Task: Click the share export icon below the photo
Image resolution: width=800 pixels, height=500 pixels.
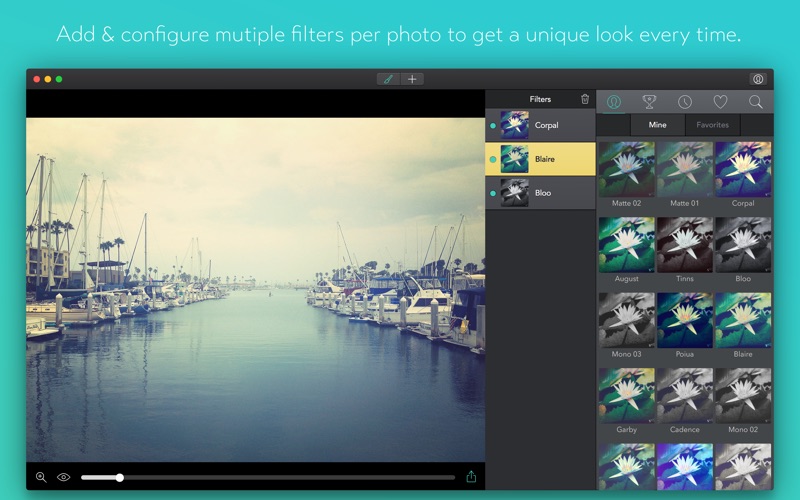Action: click(x=471, y=477)
